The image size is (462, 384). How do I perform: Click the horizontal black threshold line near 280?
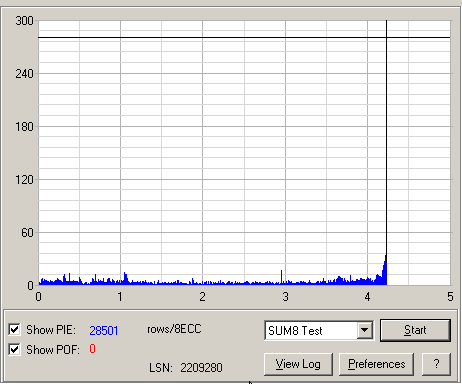[x=244, y=38]
